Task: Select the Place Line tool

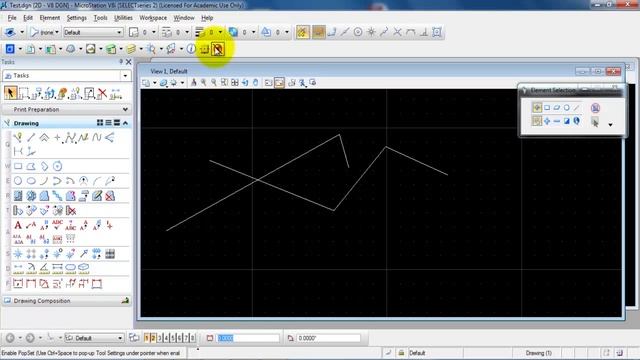Action: point(31,138)
